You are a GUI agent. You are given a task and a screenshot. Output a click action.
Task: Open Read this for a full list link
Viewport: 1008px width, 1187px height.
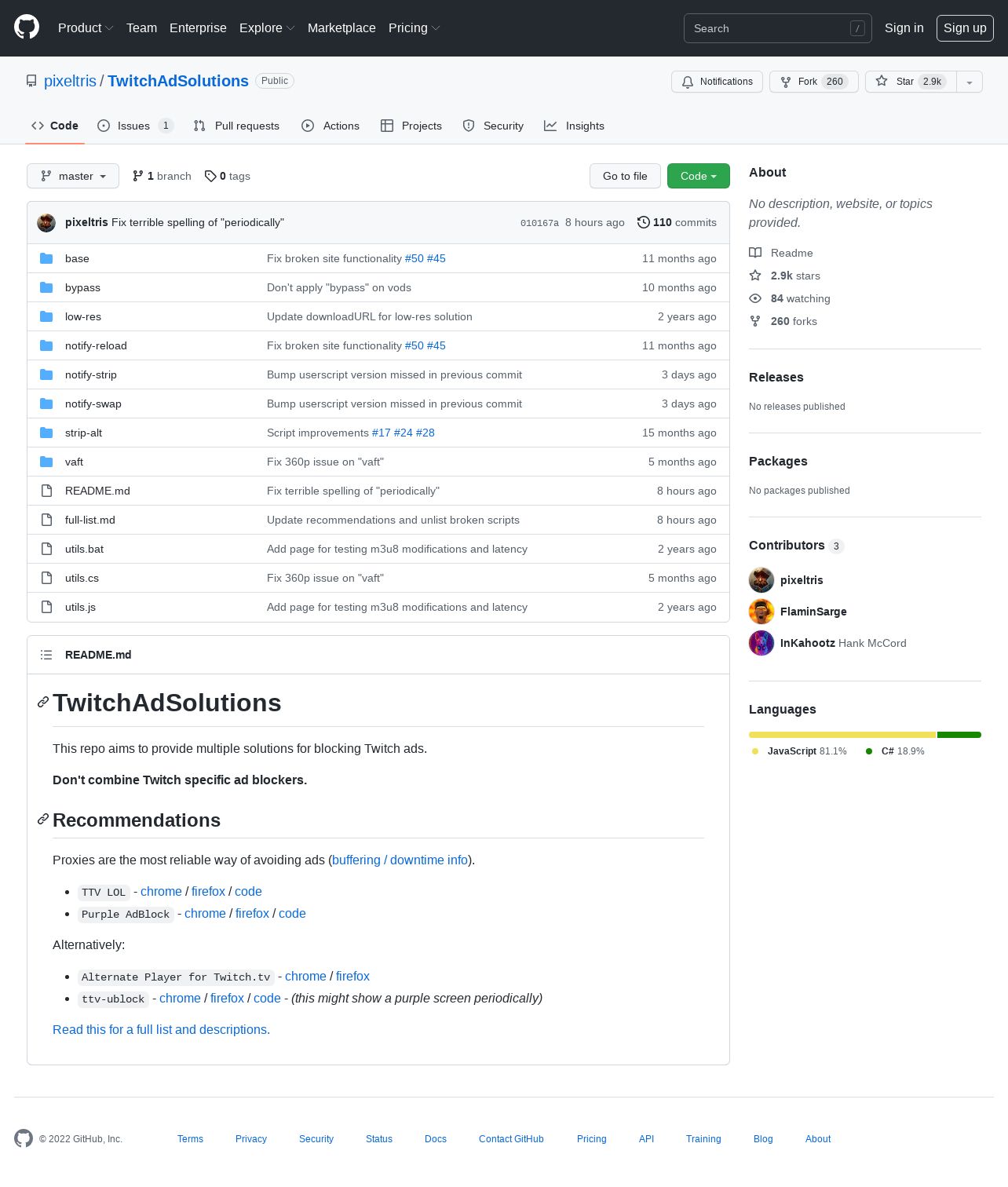[x=161, y=1029]
